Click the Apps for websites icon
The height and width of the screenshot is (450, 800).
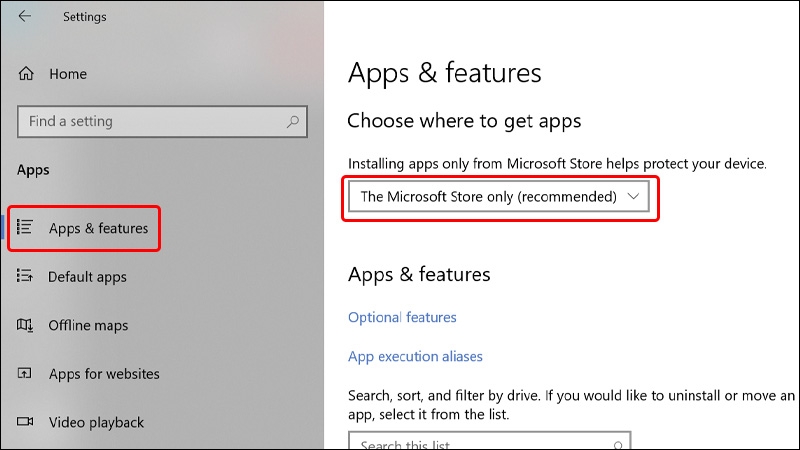26,374
